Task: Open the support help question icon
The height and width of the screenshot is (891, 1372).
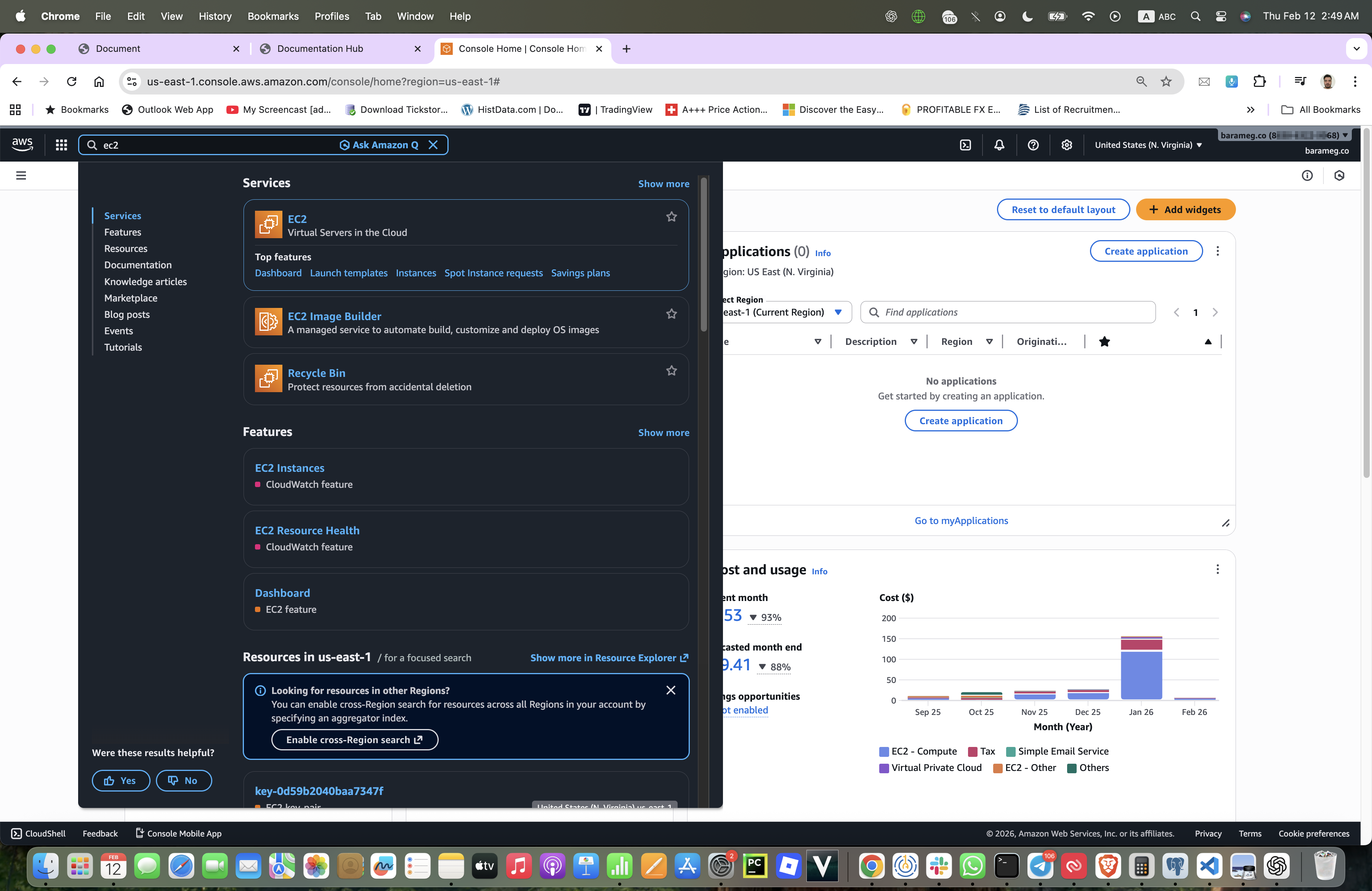Action: pos(1033,145)
